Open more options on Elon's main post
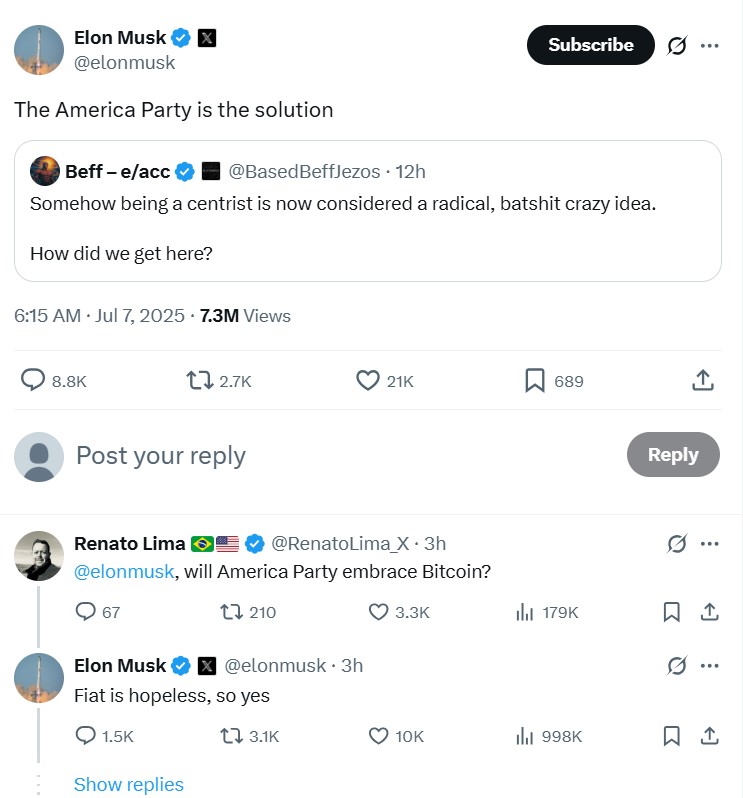The width and height of the screenshot is (743, 798). coord(709,46)
